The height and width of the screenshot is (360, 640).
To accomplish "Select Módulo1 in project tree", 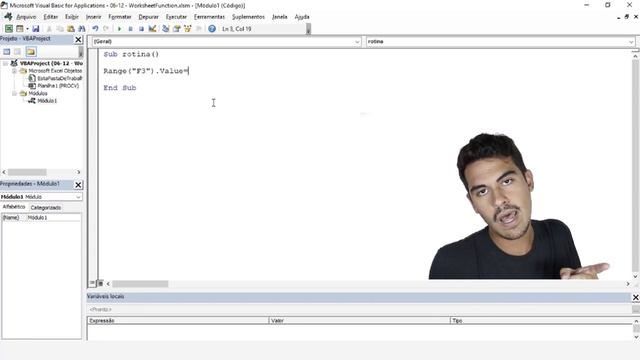I will (47, 101).
